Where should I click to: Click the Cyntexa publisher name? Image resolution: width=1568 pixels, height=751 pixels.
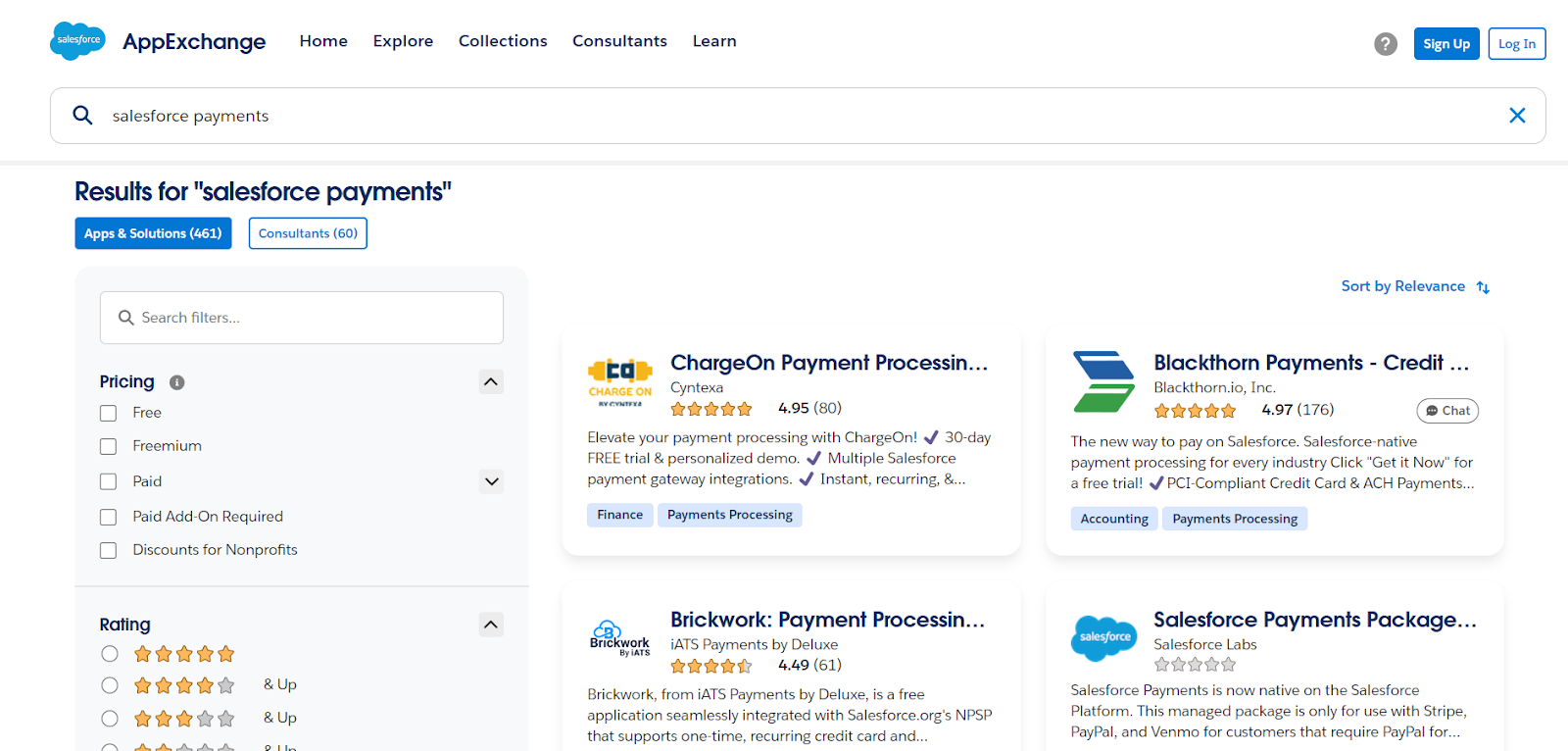coord(697,388)
